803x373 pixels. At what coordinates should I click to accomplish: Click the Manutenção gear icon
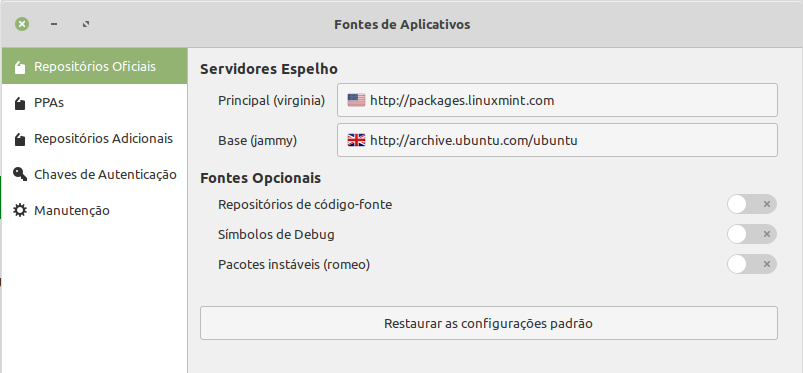tap(20, 210)
